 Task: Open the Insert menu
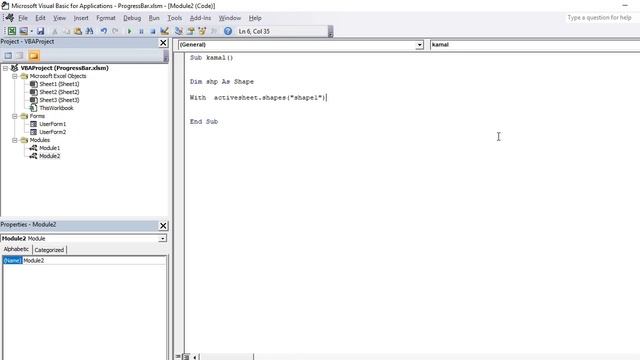click(x=81, y=18)
